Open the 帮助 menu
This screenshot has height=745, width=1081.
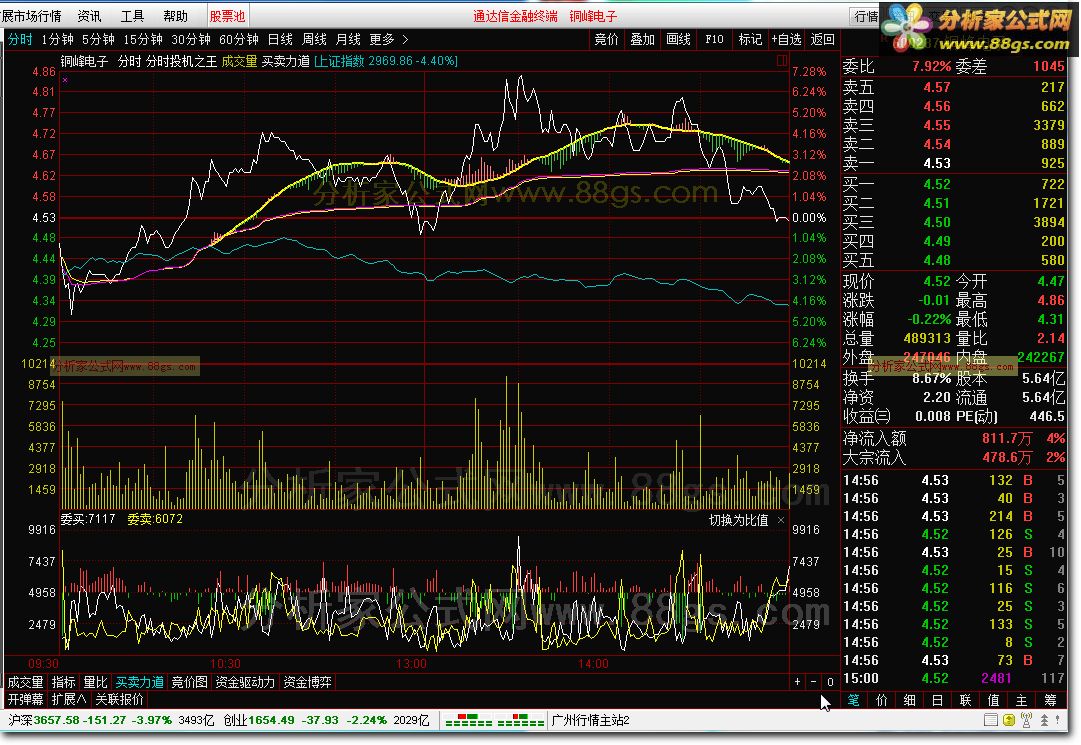click(175, 16)
